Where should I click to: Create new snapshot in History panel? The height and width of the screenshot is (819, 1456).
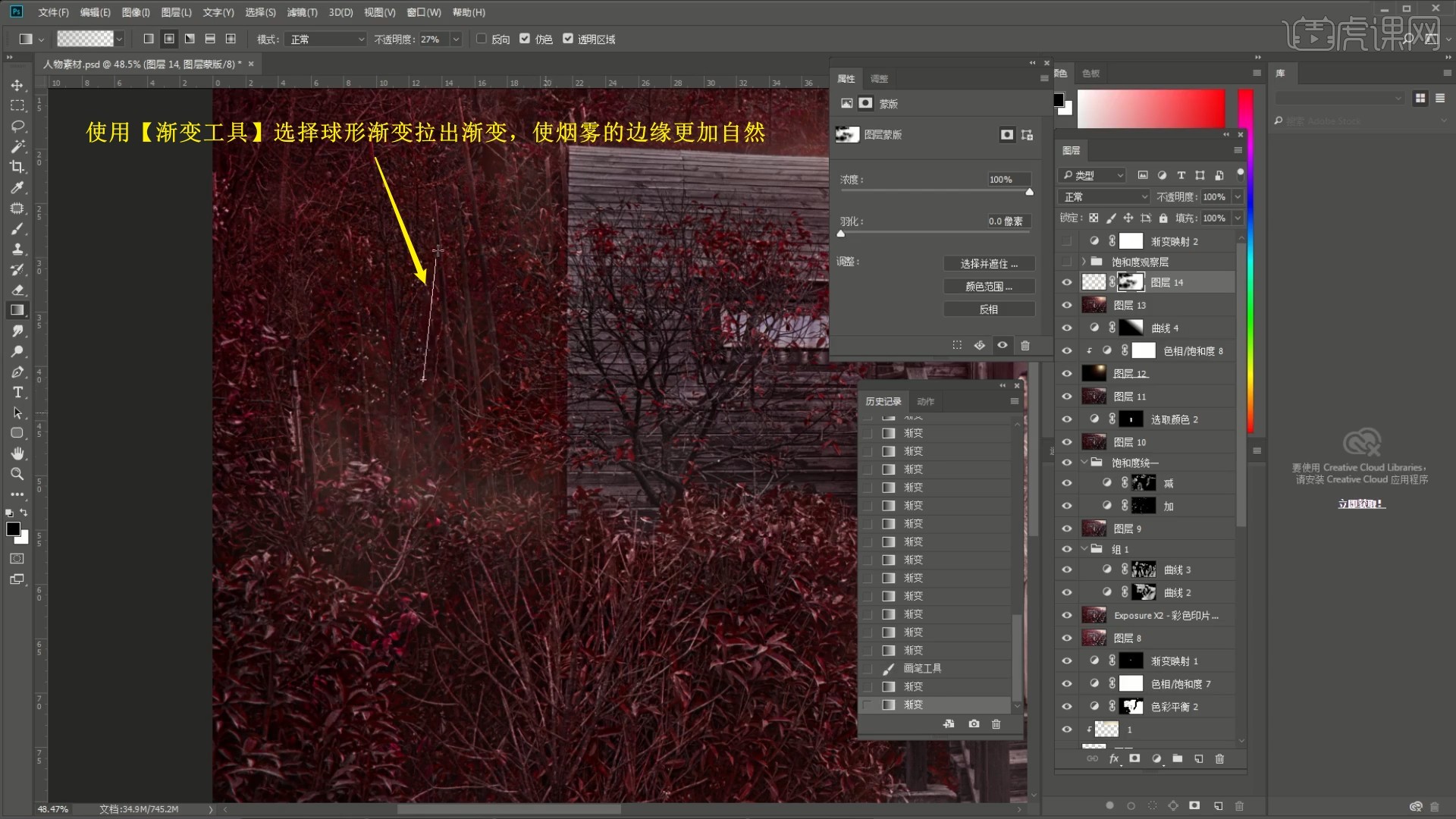coord(974,724)
